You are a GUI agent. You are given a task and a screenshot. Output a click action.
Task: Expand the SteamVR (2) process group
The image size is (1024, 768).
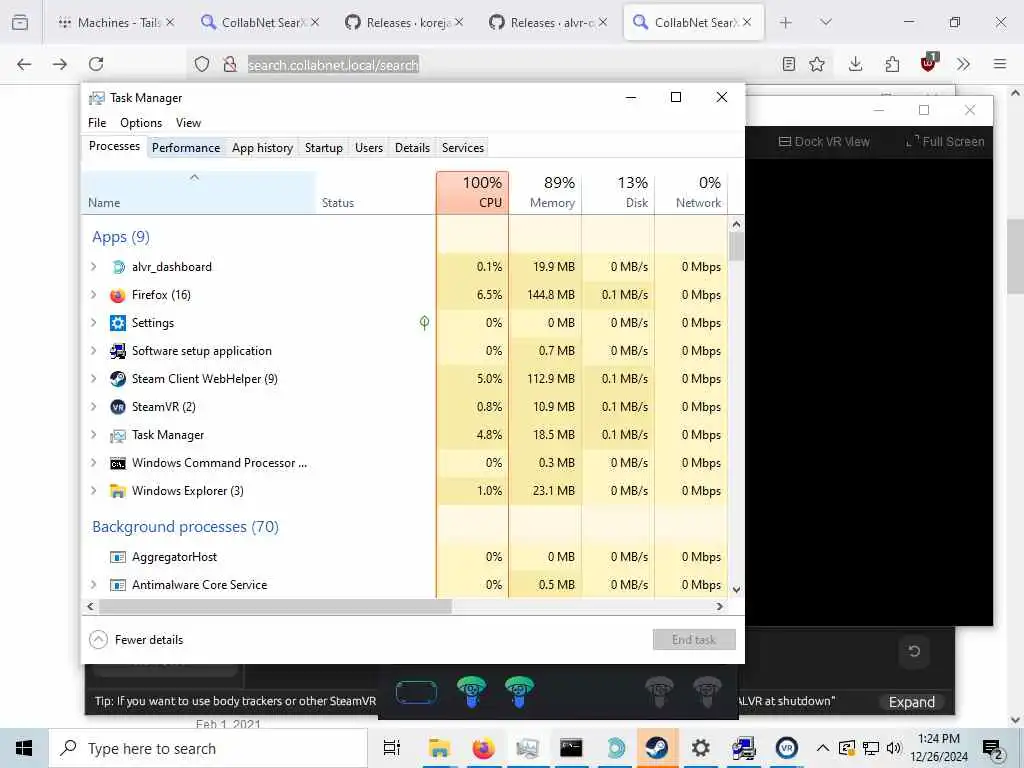(93, 407)
